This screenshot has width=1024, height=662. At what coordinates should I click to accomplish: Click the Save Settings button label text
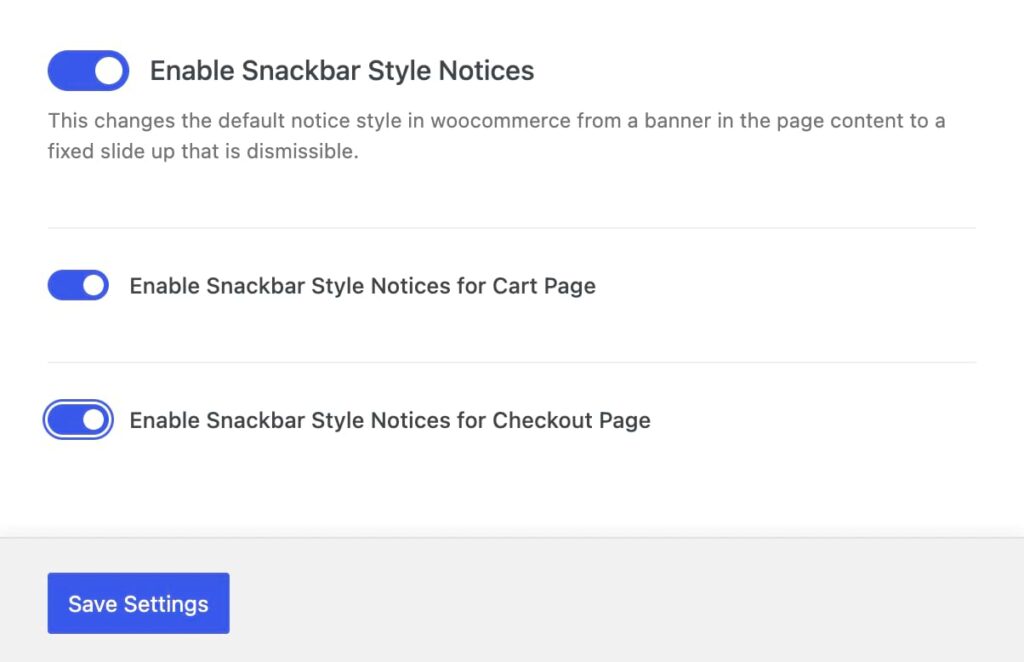(x=138, y=603)
